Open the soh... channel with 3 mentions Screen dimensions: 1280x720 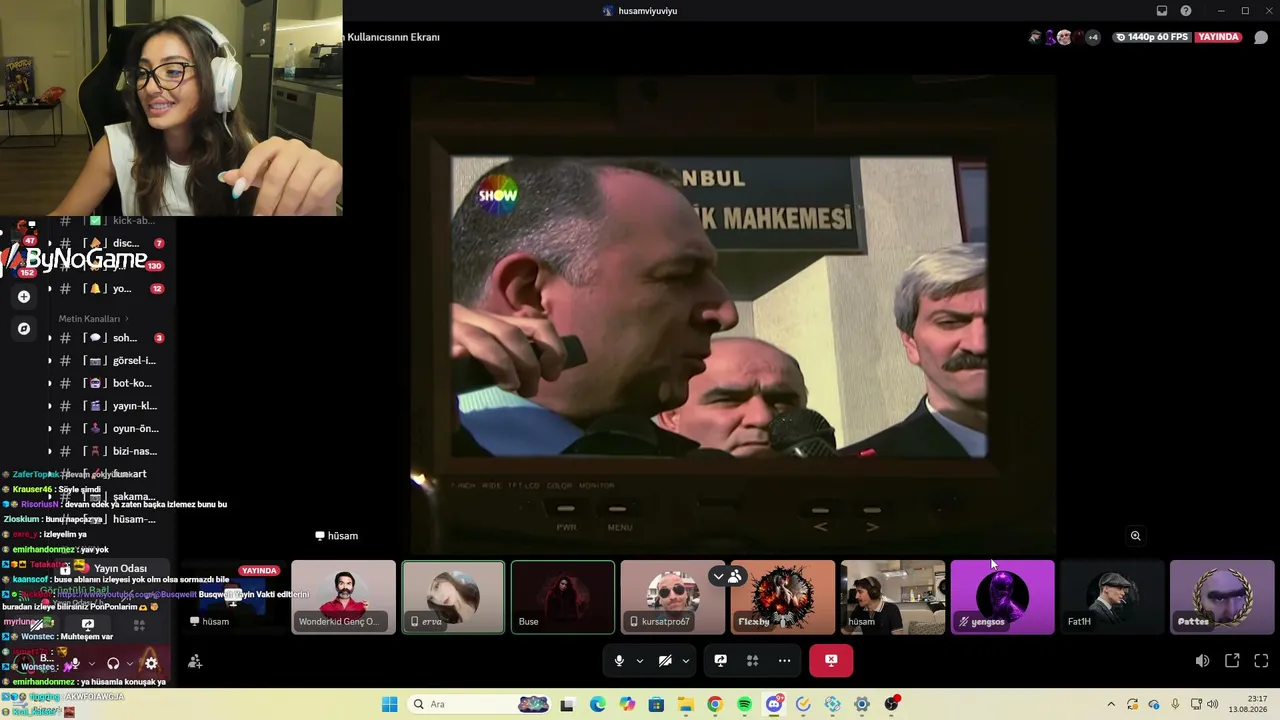[x=108, y=338]
